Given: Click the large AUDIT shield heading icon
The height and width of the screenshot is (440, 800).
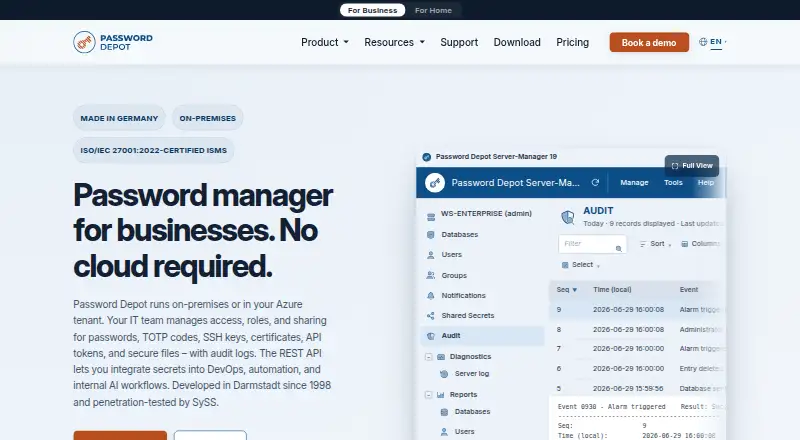Looking at the screenshot, I should [x=568, y=217].
